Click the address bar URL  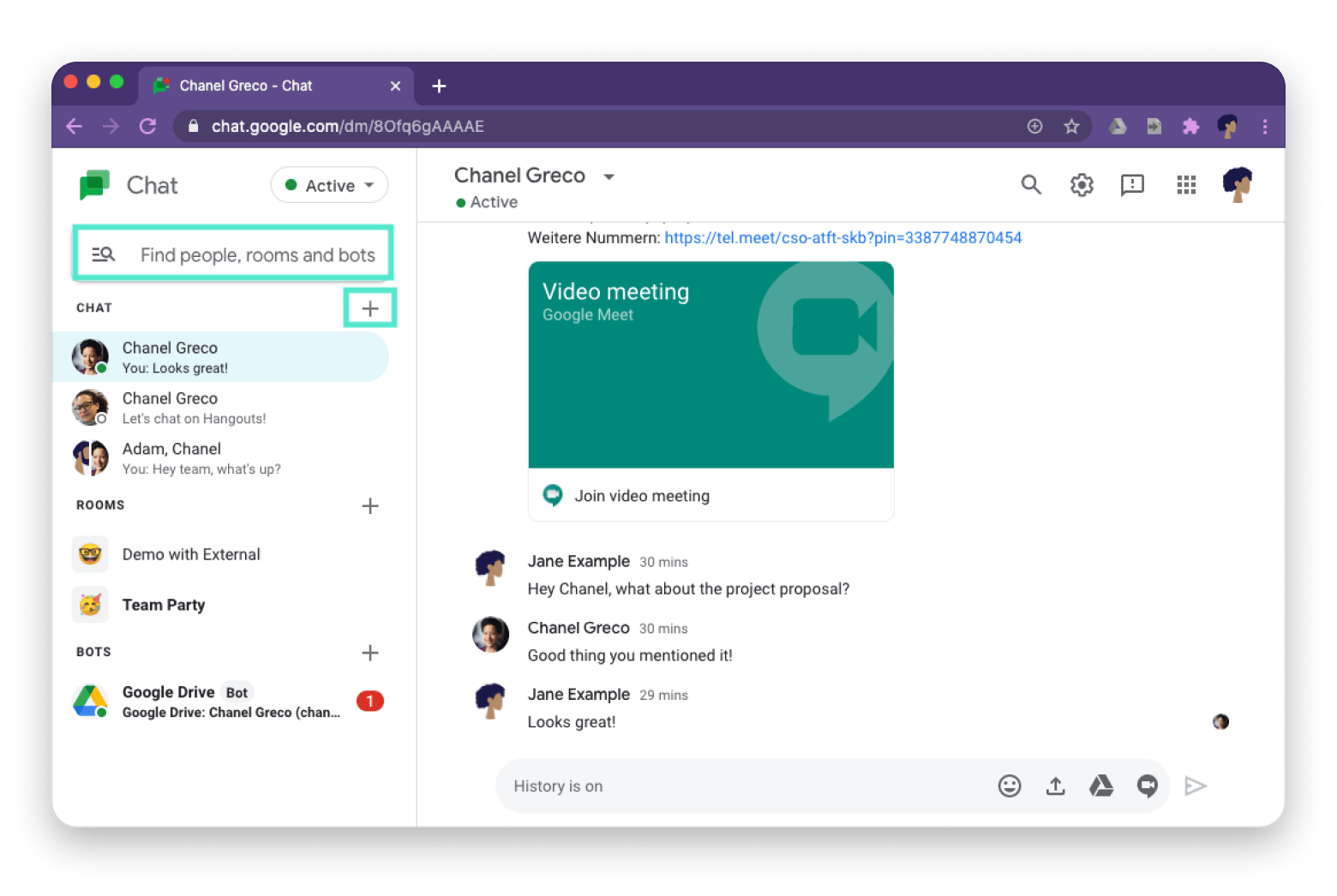tap(348, 127)
